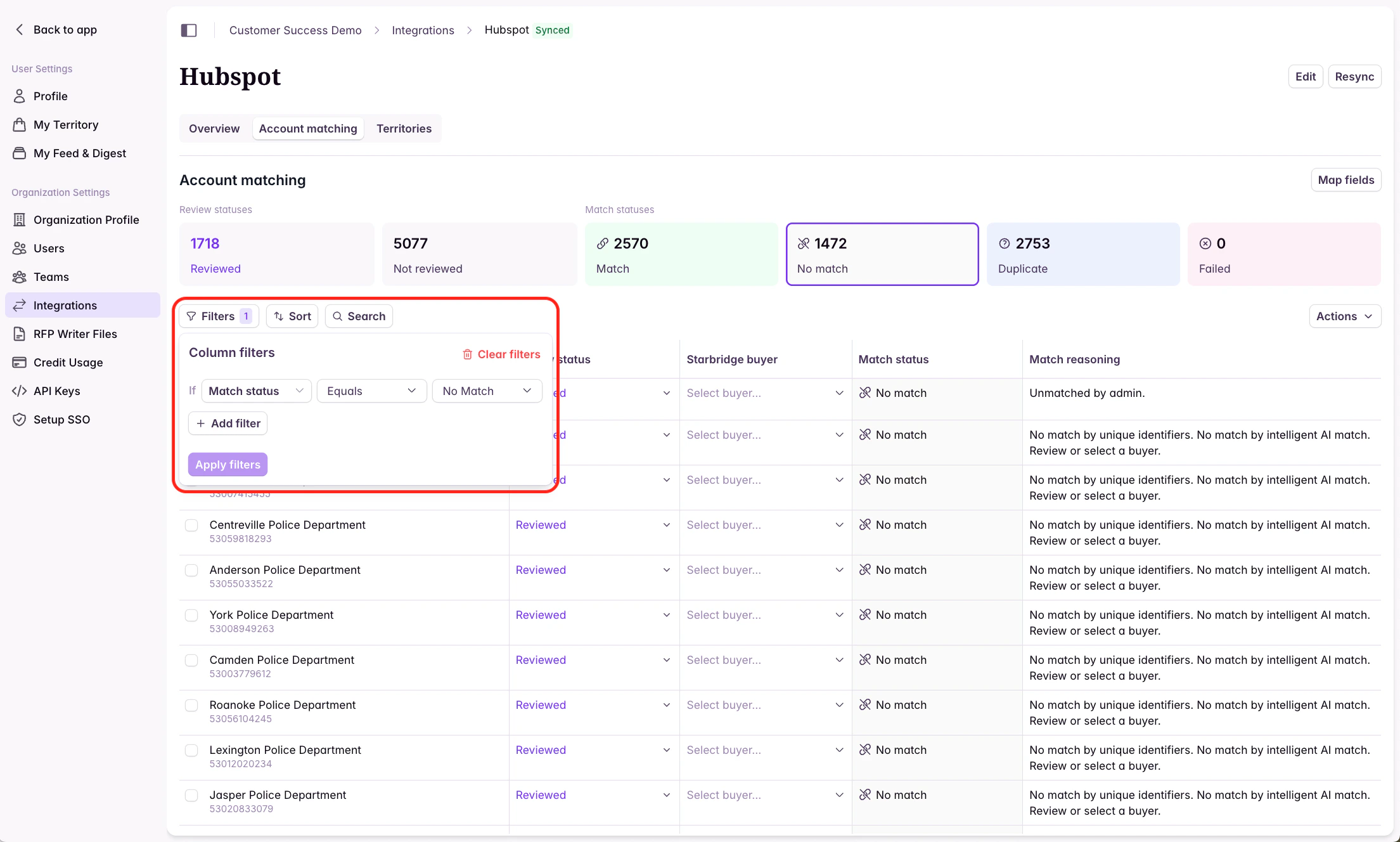Open the Match status column dropdown
The image size is (1400, 842).
click(x=256, y=391)
